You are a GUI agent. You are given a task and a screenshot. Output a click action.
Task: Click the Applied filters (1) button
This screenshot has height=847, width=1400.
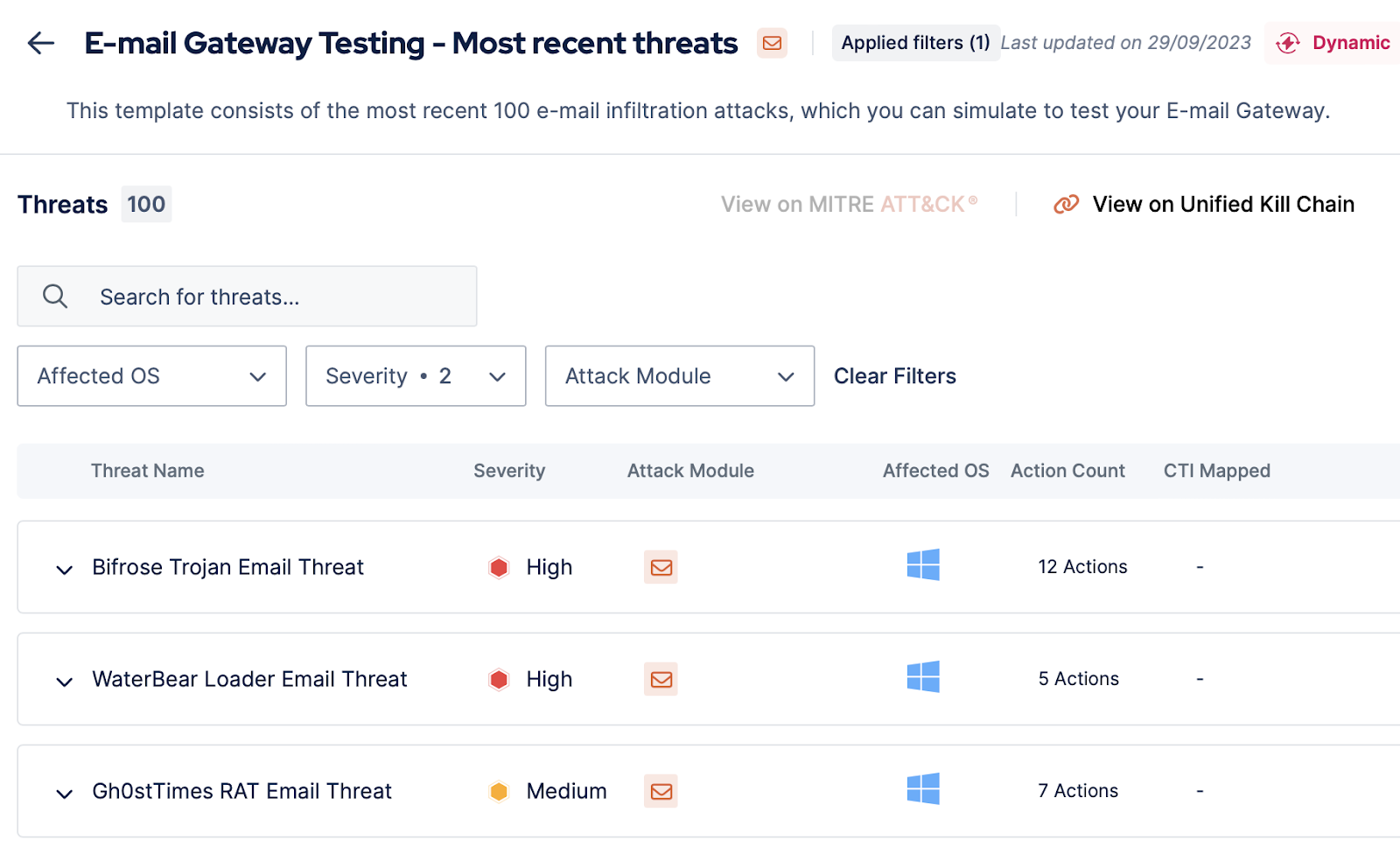tap(915, 43)
